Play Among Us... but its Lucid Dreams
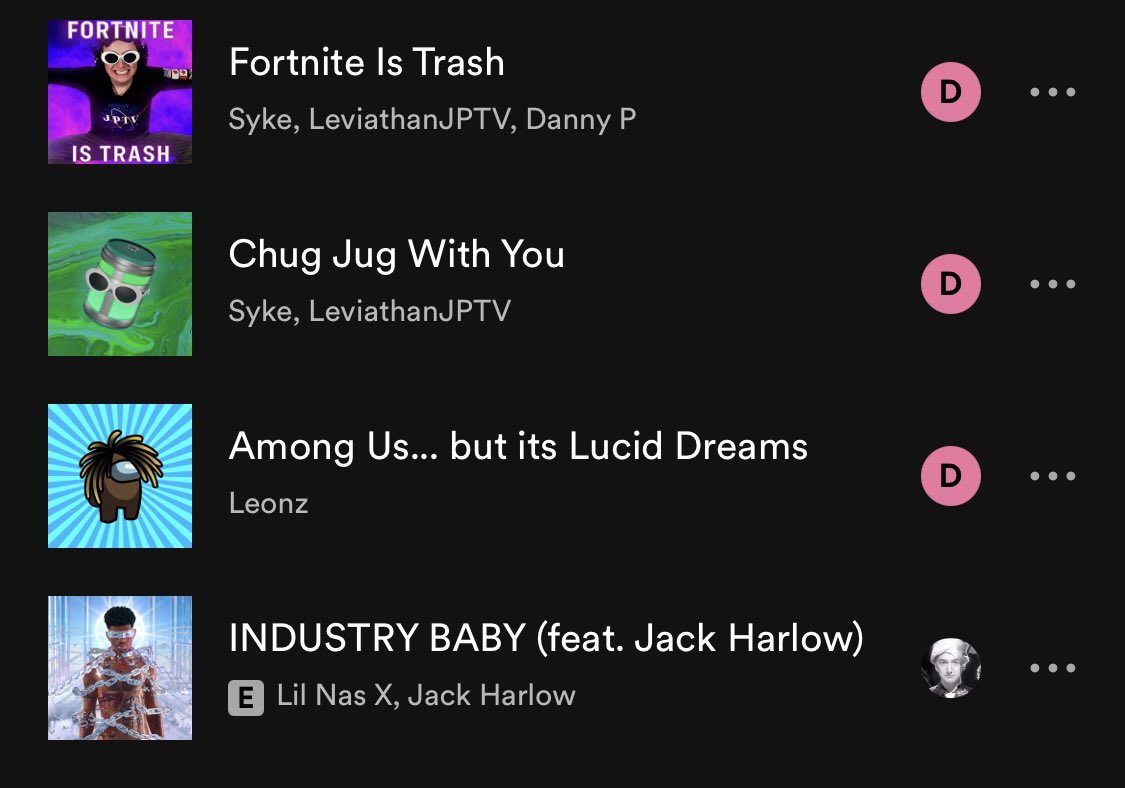The height and width of the screenshot is (788, 1125). tap(518, 446)
